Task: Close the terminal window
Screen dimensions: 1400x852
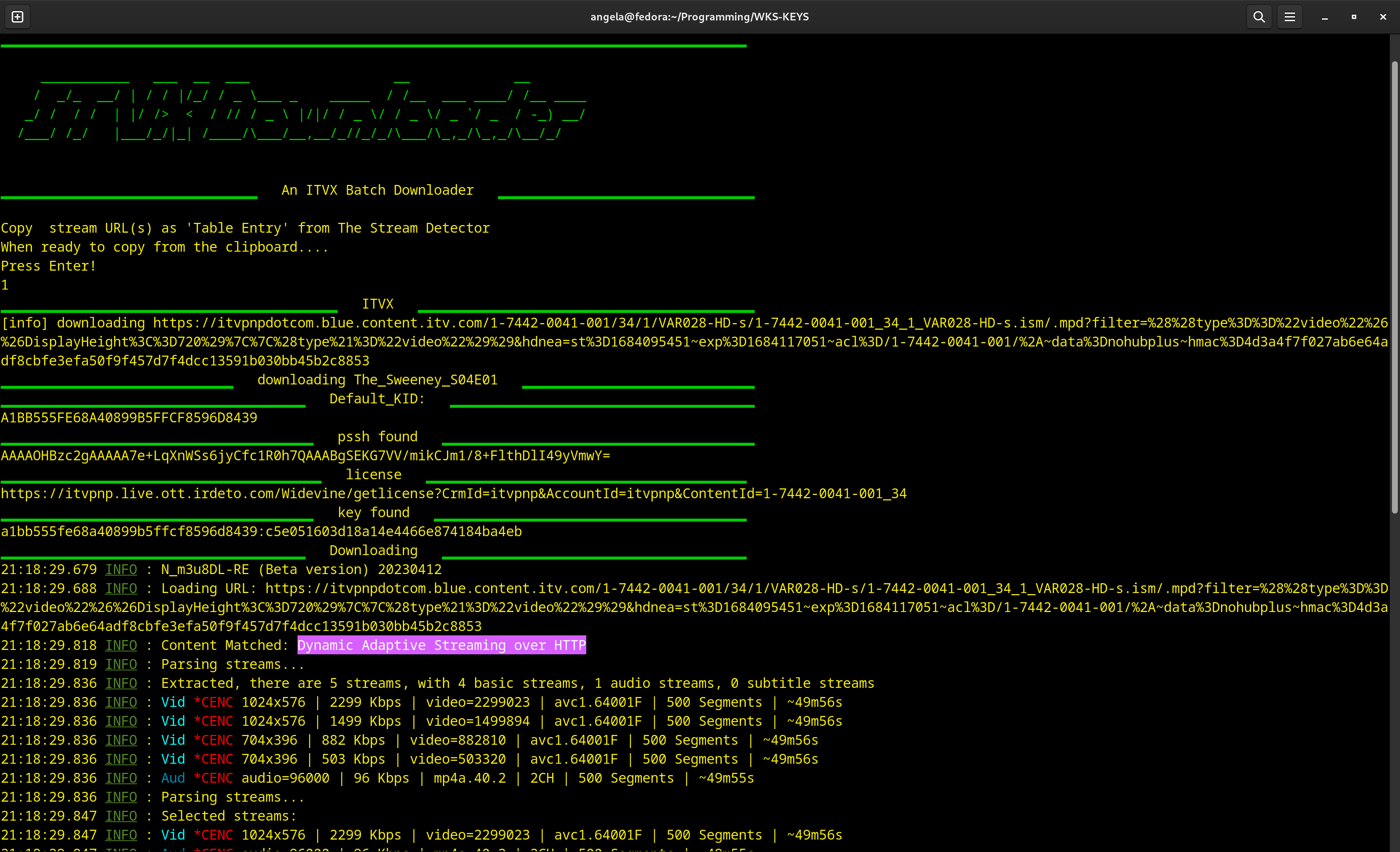Action: tap(1383, 16)
